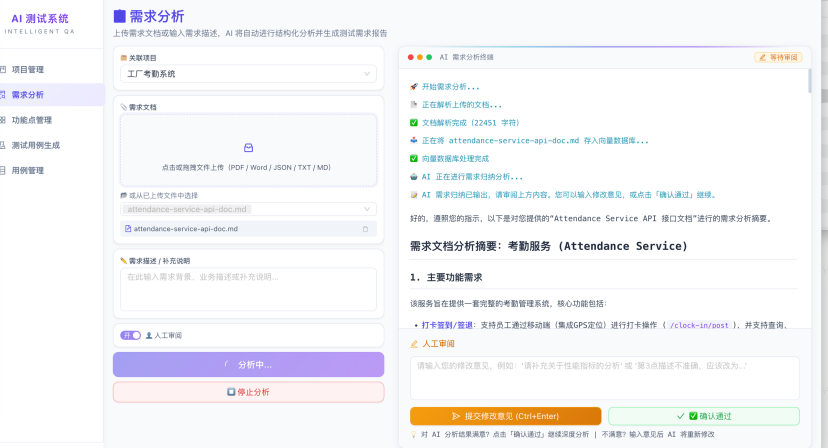Click the red terminal dot

411,57
